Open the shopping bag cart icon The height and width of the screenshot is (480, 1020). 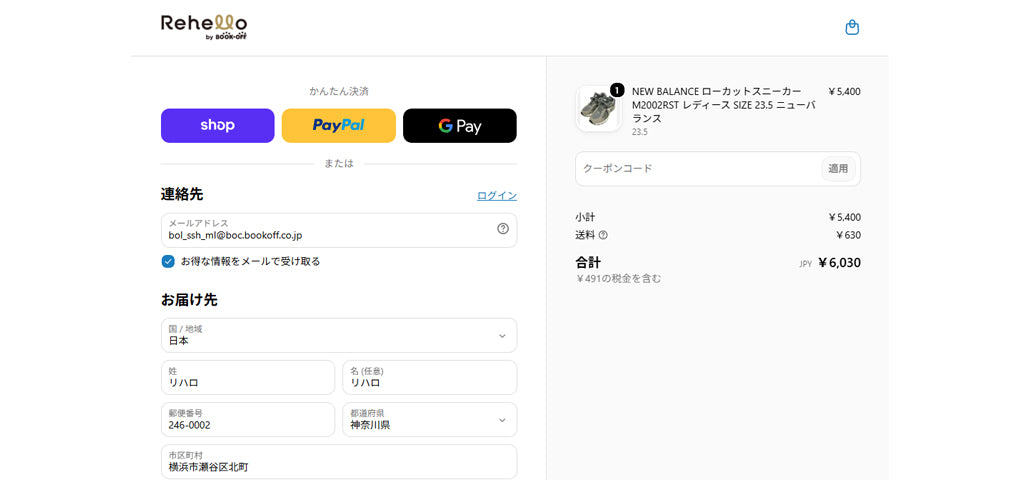(852, 28)
